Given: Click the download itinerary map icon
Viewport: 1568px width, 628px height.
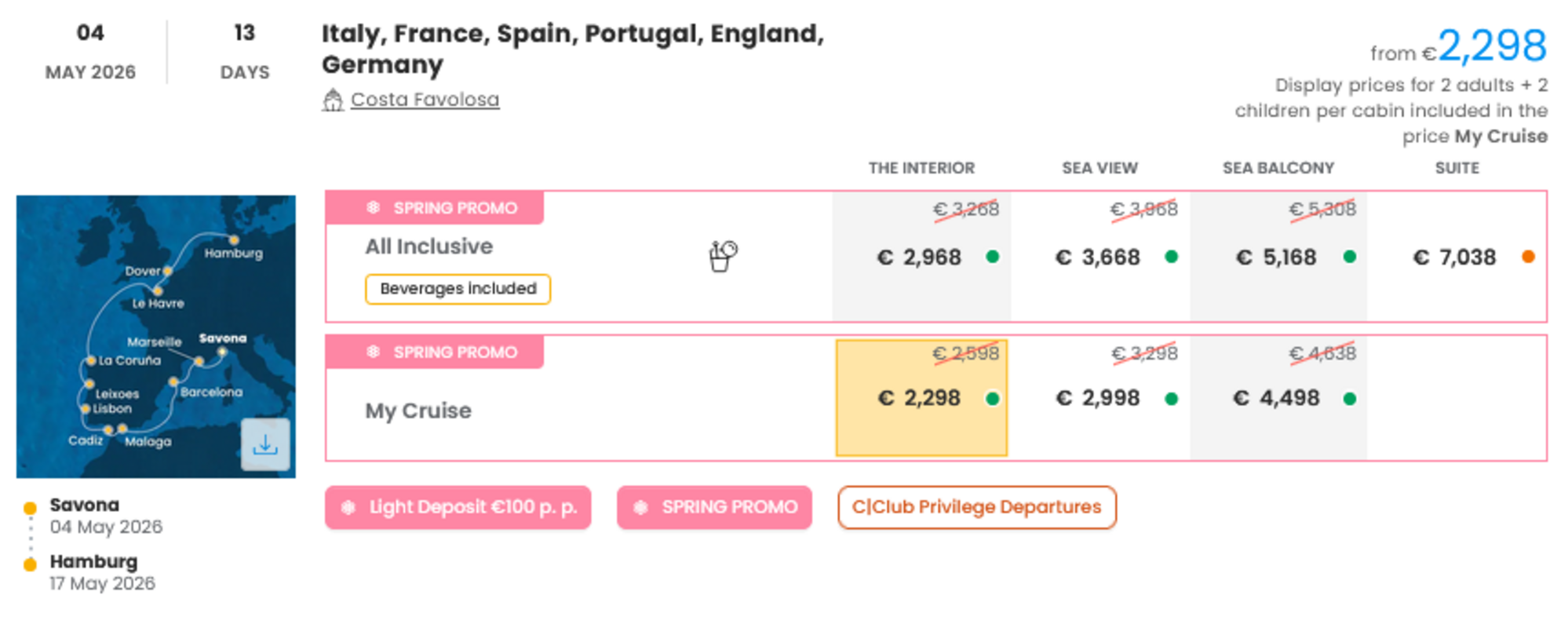Looking at the screenshot, I should pos(265,444).
